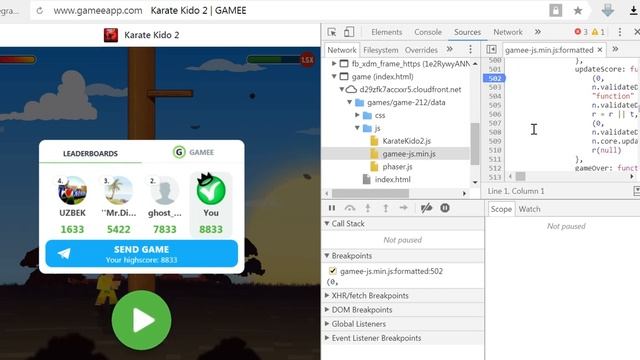Screen dimensions: 640x360
Task: Click the step into function icon
Action: point(368,208)
